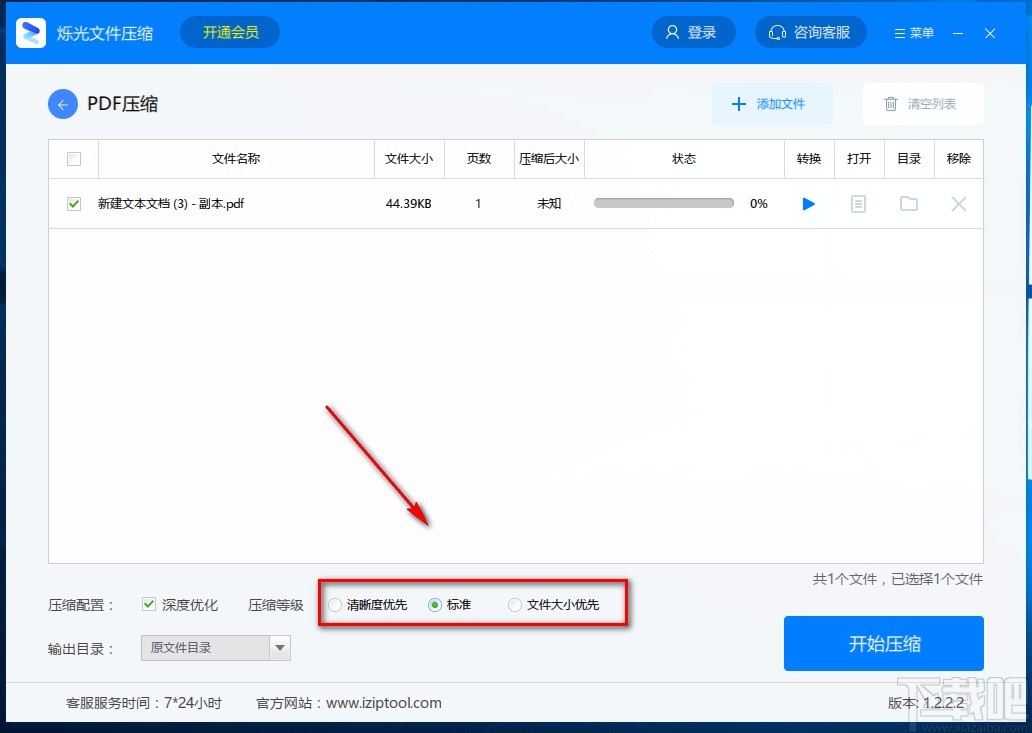Click the 文件名称 column header
Screen dimensions: 1032x733
click(x=236, y=159)
